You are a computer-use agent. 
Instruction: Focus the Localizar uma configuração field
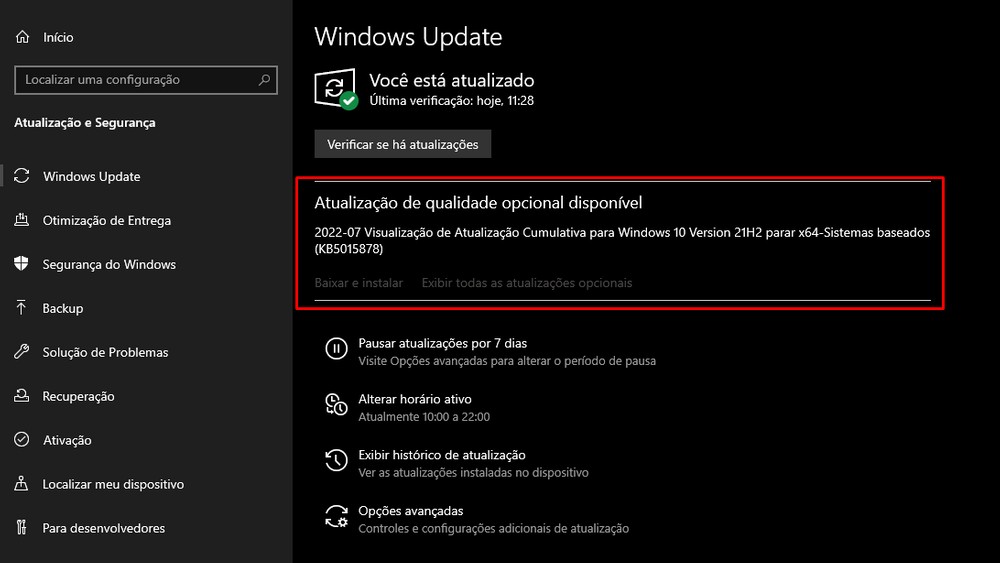pos(146,80)
